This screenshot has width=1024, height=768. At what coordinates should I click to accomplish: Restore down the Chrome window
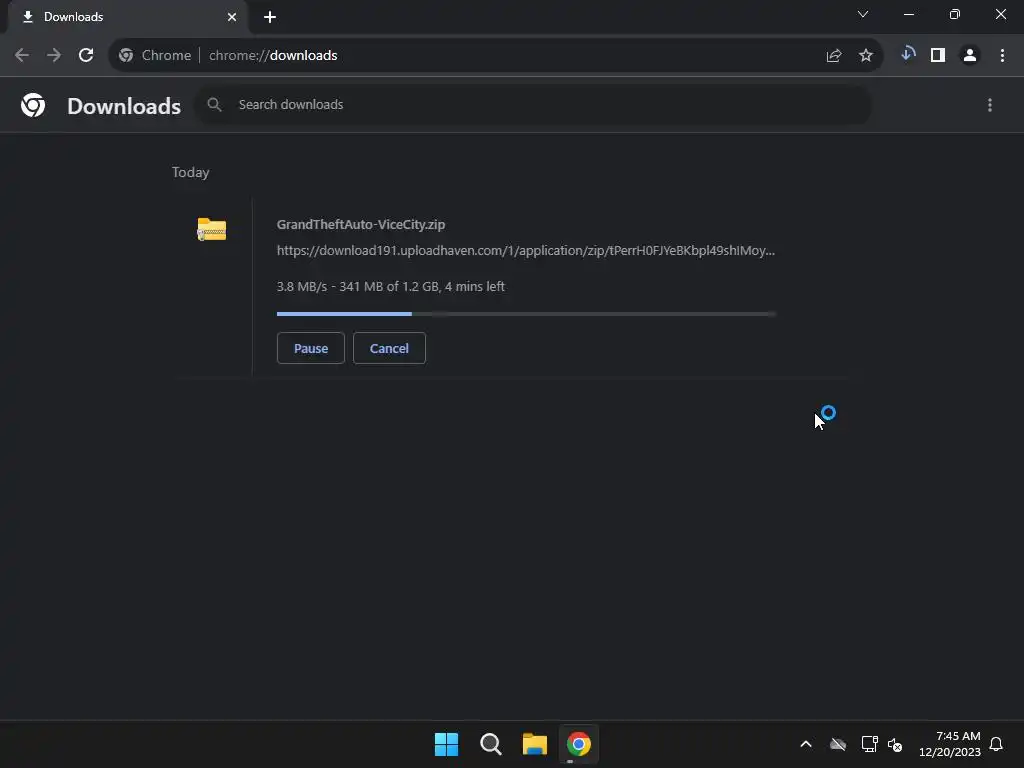point(955,14)
